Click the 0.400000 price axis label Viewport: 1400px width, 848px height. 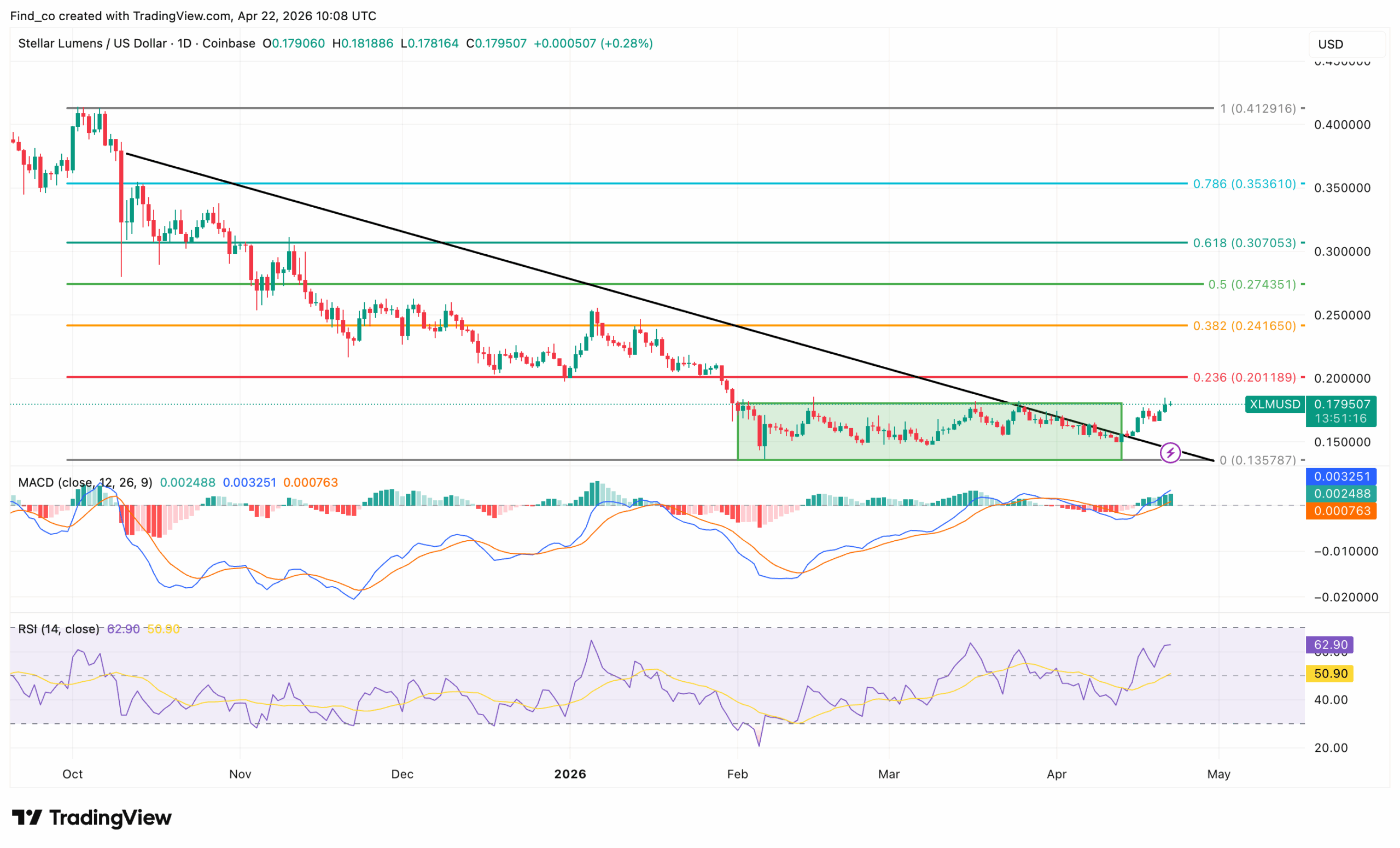click(1342, 125)
